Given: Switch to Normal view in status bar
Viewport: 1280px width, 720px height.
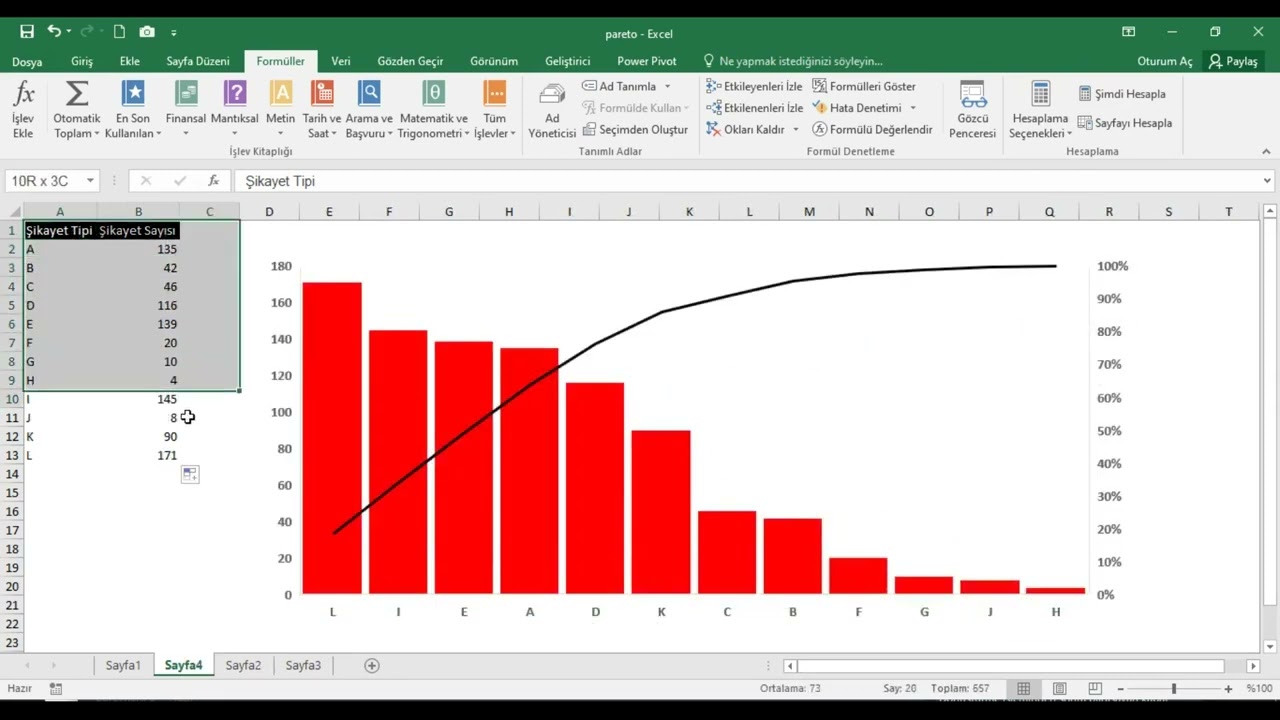Looking at the screenshot, I should [1023, 689].
